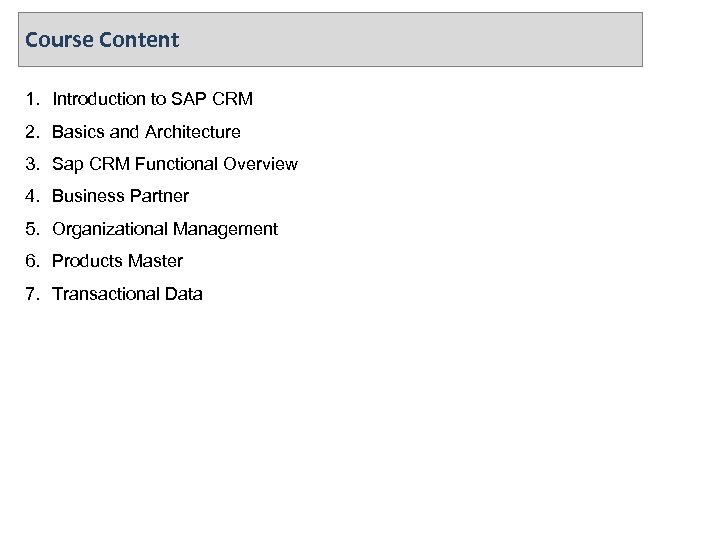Select "Basics and Architecture" list item
Image resolution: width=720 pixels, height=540 pixels.
tap(146, 132)
